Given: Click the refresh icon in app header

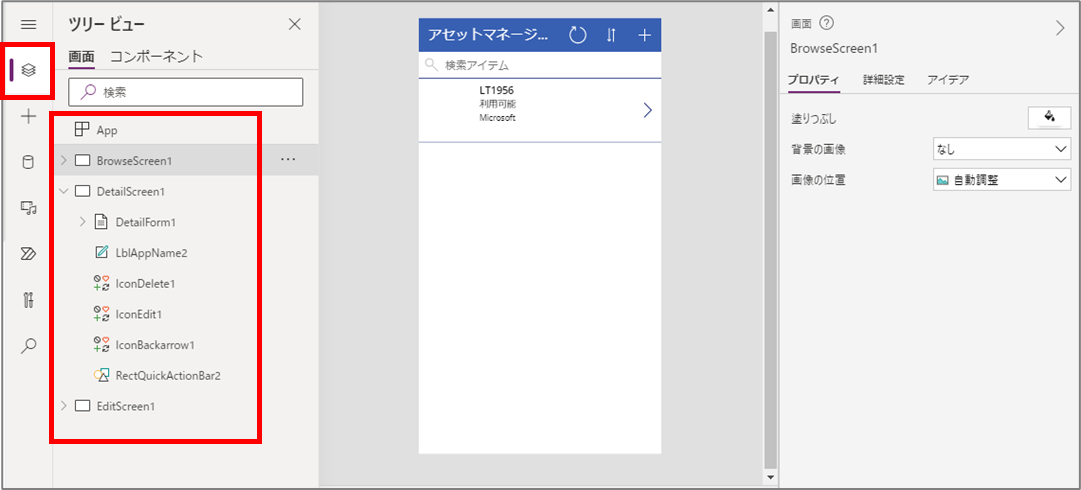Looking at the screenshot, I should tap(578, 35).
